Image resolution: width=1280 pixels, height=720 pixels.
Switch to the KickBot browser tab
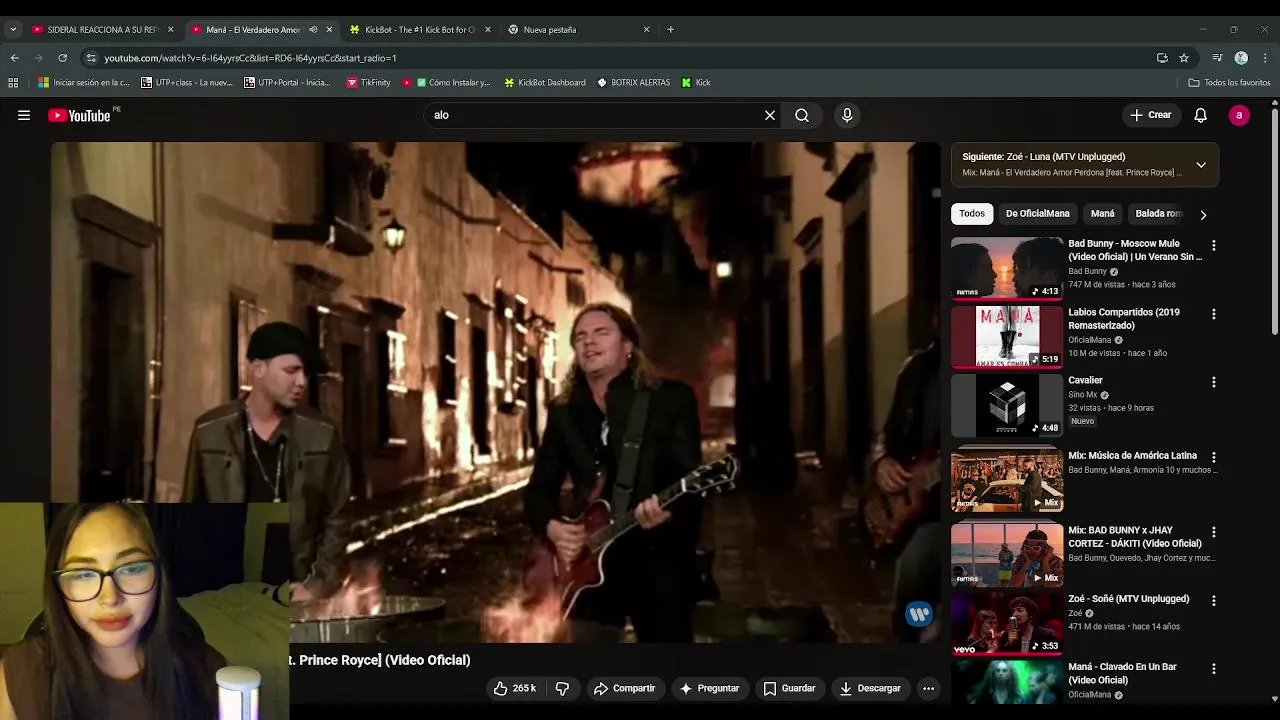[x=420, y=29]
